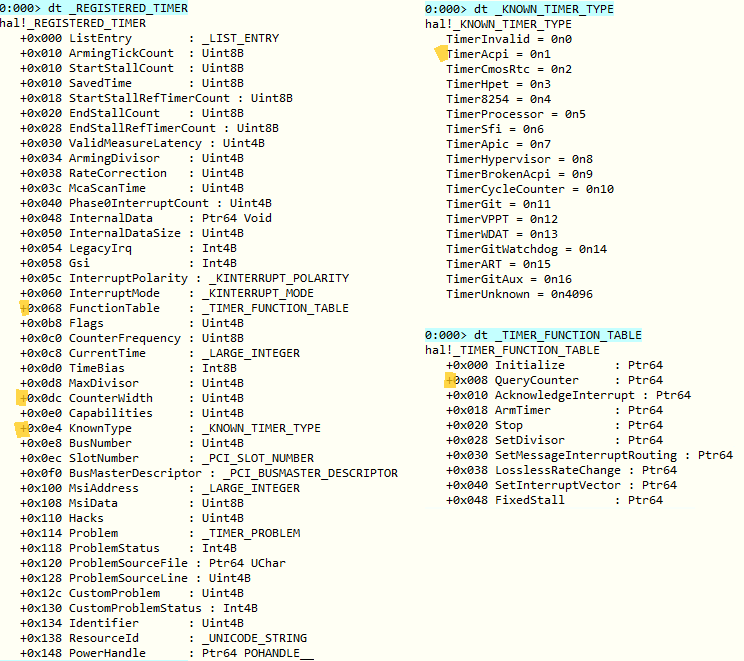Click the _PCI_BUSMASTER_DESCRIPTOR type name
The image size is (744, 661).
click(310, 473)
